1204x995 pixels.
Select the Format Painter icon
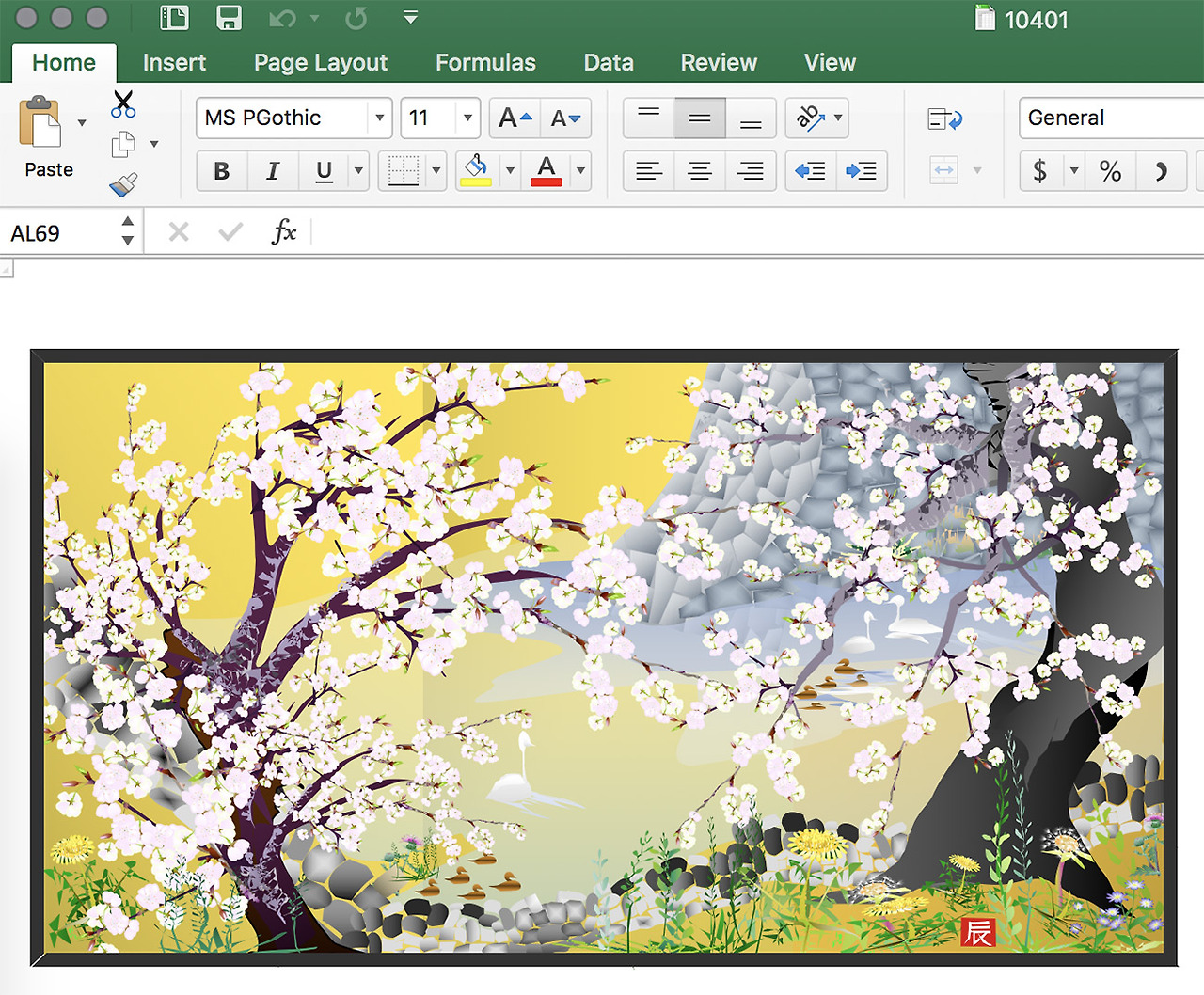click(x=123, y=184)
